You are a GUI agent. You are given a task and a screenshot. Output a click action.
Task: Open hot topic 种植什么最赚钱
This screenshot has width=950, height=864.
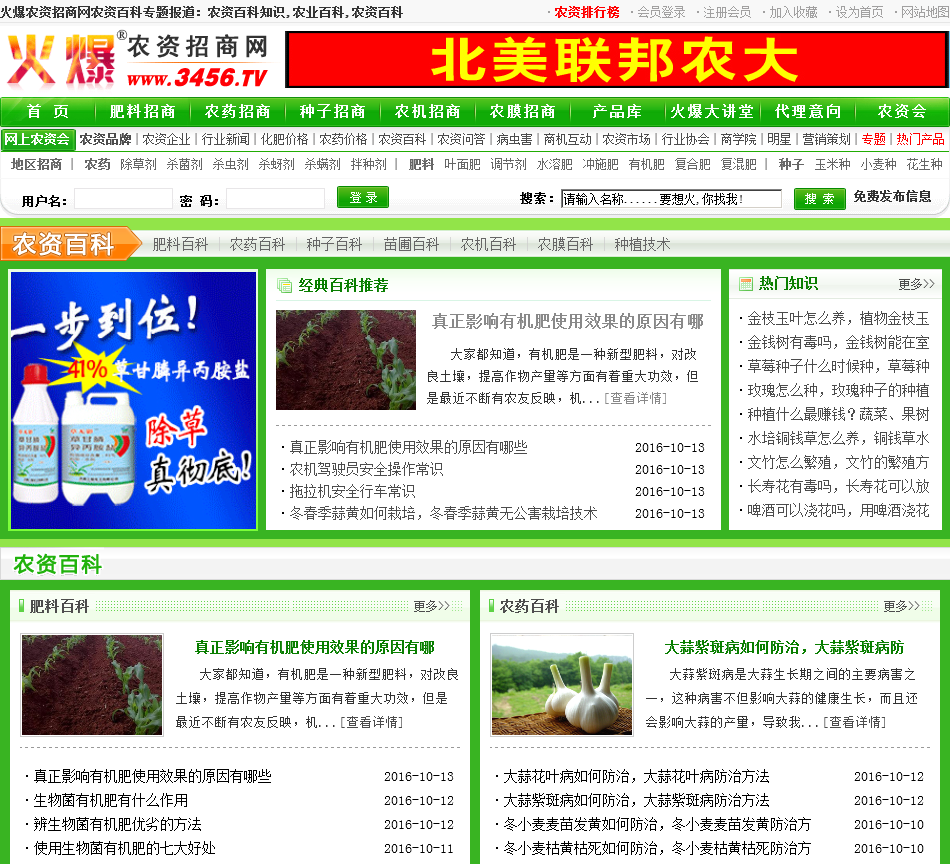[x=838, y=414]
